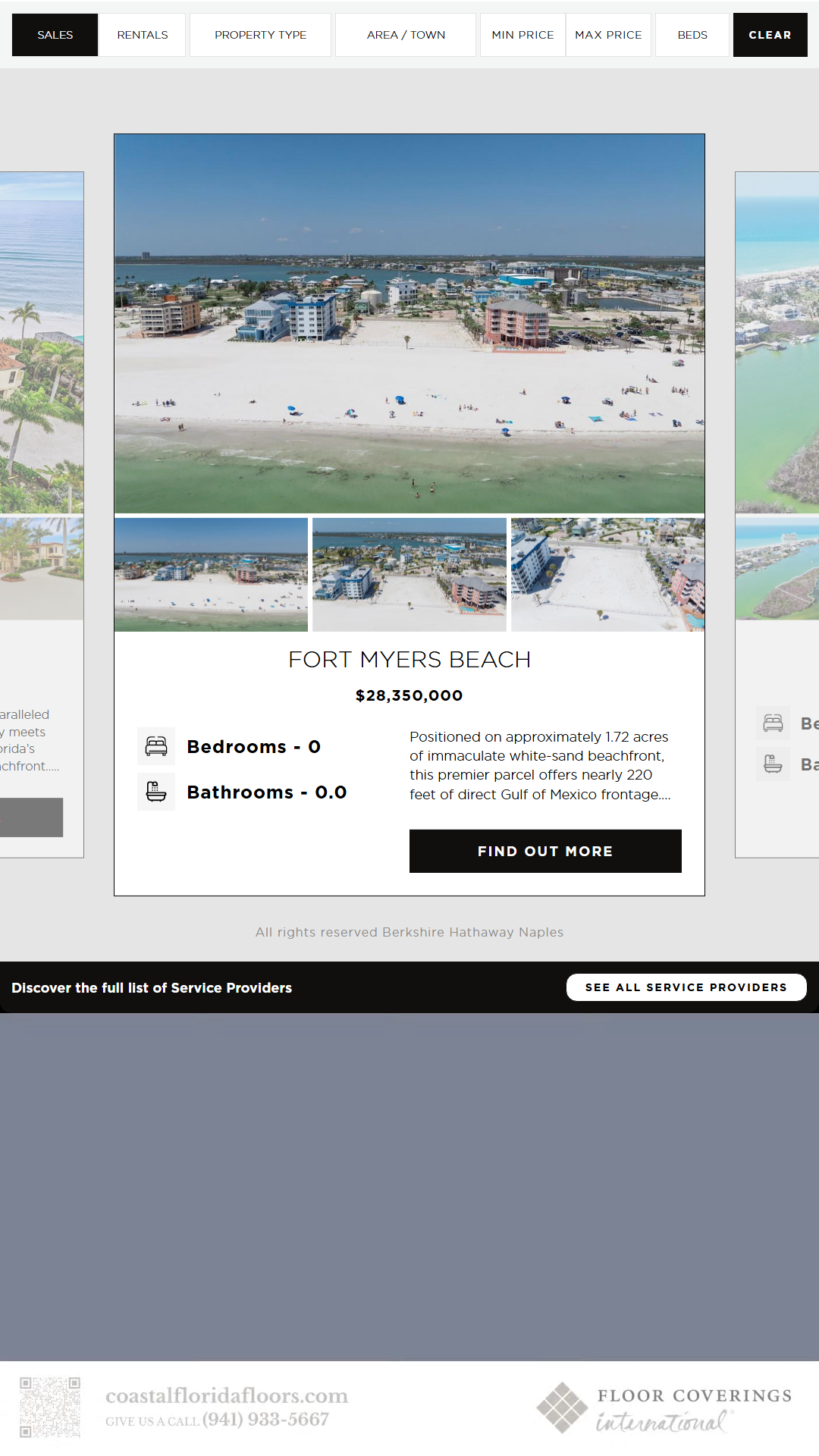Image resolution: width=819 pixels, height=1456 pixels.
Task: Switch to the Rentals tab
Action: [x=143, y=35]
